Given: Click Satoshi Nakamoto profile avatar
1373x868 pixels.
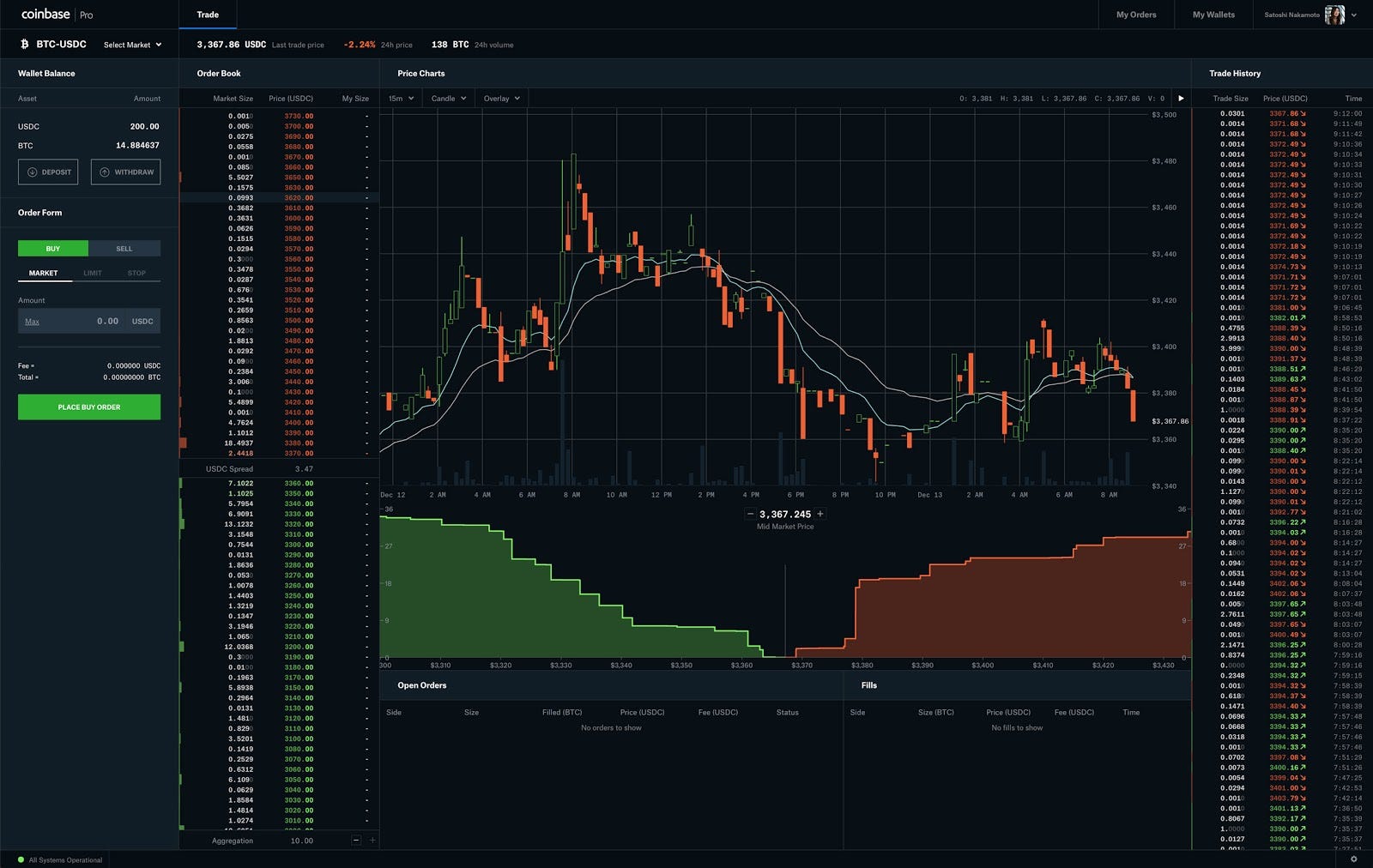Looking at the screenshot, I should pyautogui.click(x=1334, y=15).
